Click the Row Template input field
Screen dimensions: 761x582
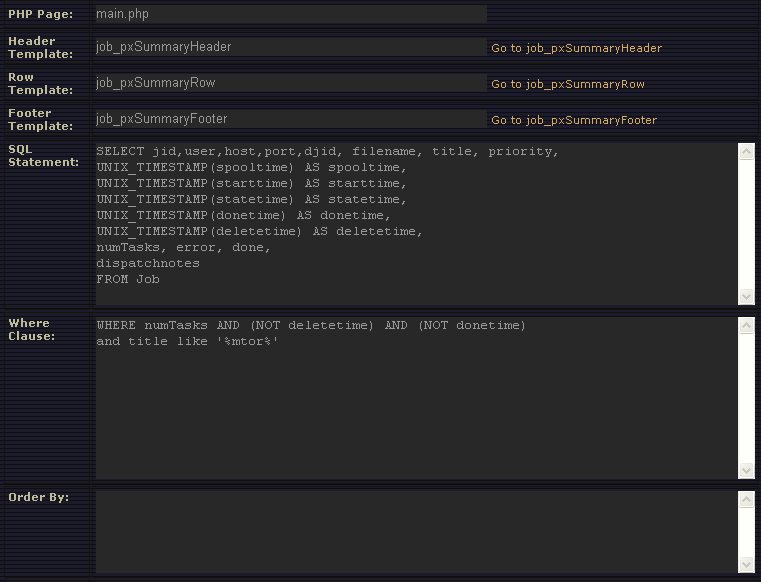[290, 83]
